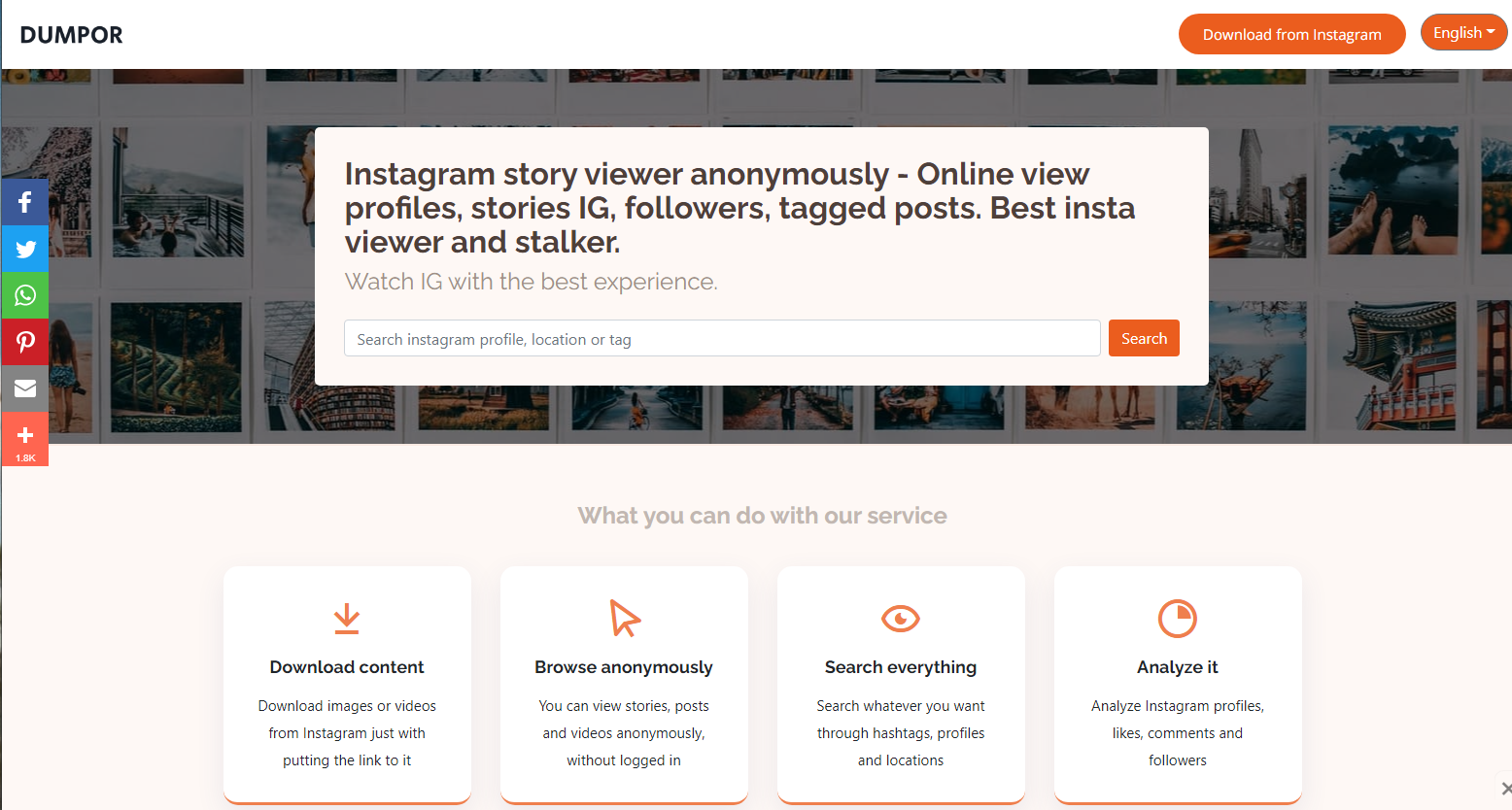Click the download arrow icon
Screen dimensions: 1512x810
tap(347, 619)
